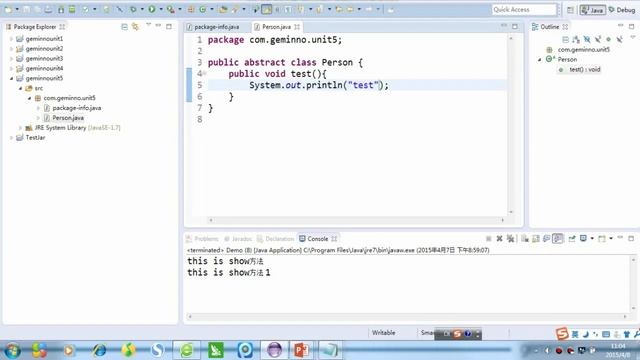Expand JRE System Library node
Screen dimensions: 640x360
click(20, 128)
